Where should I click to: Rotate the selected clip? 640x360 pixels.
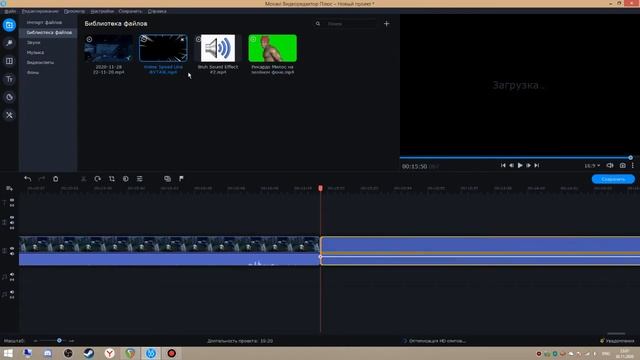98,179
